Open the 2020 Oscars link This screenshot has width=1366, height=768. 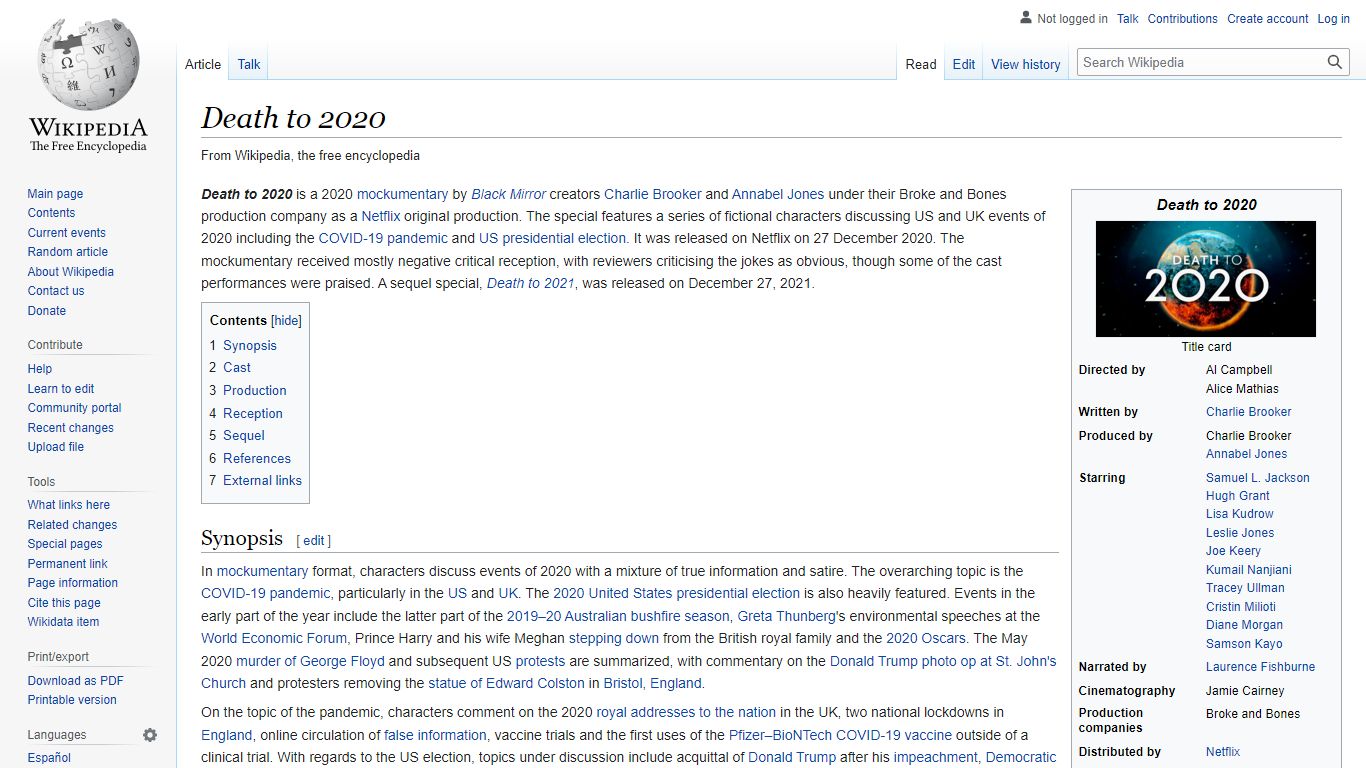tap(926, 638)
